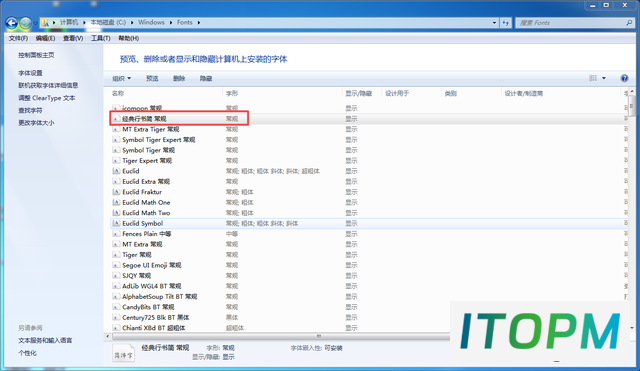This screenshot has width=640, height=371.
Task: Select the Segoe UI Emoji 常规 font icon
Action: tap(116, 265)
